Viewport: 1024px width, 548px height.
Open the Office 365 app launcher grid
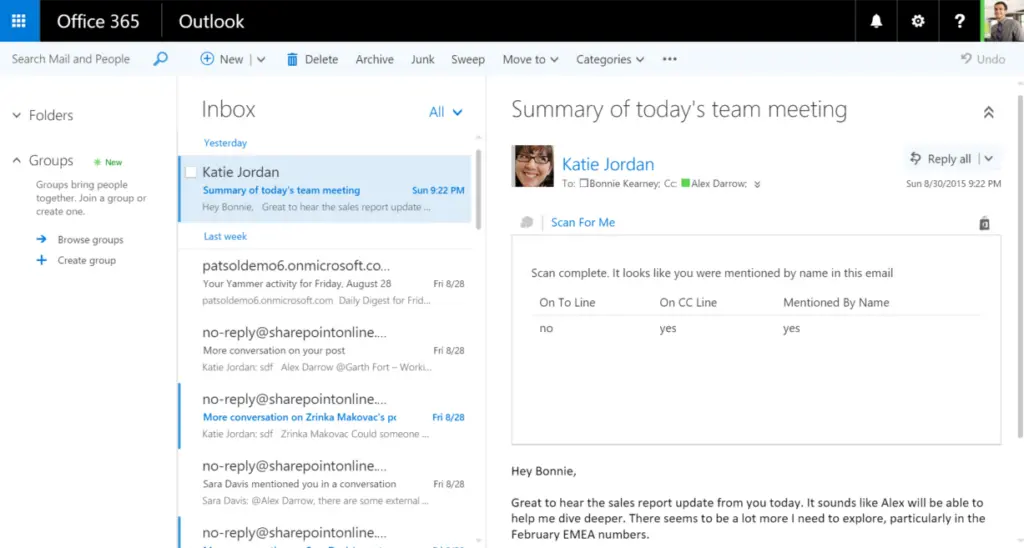click(x=19, y=21)
